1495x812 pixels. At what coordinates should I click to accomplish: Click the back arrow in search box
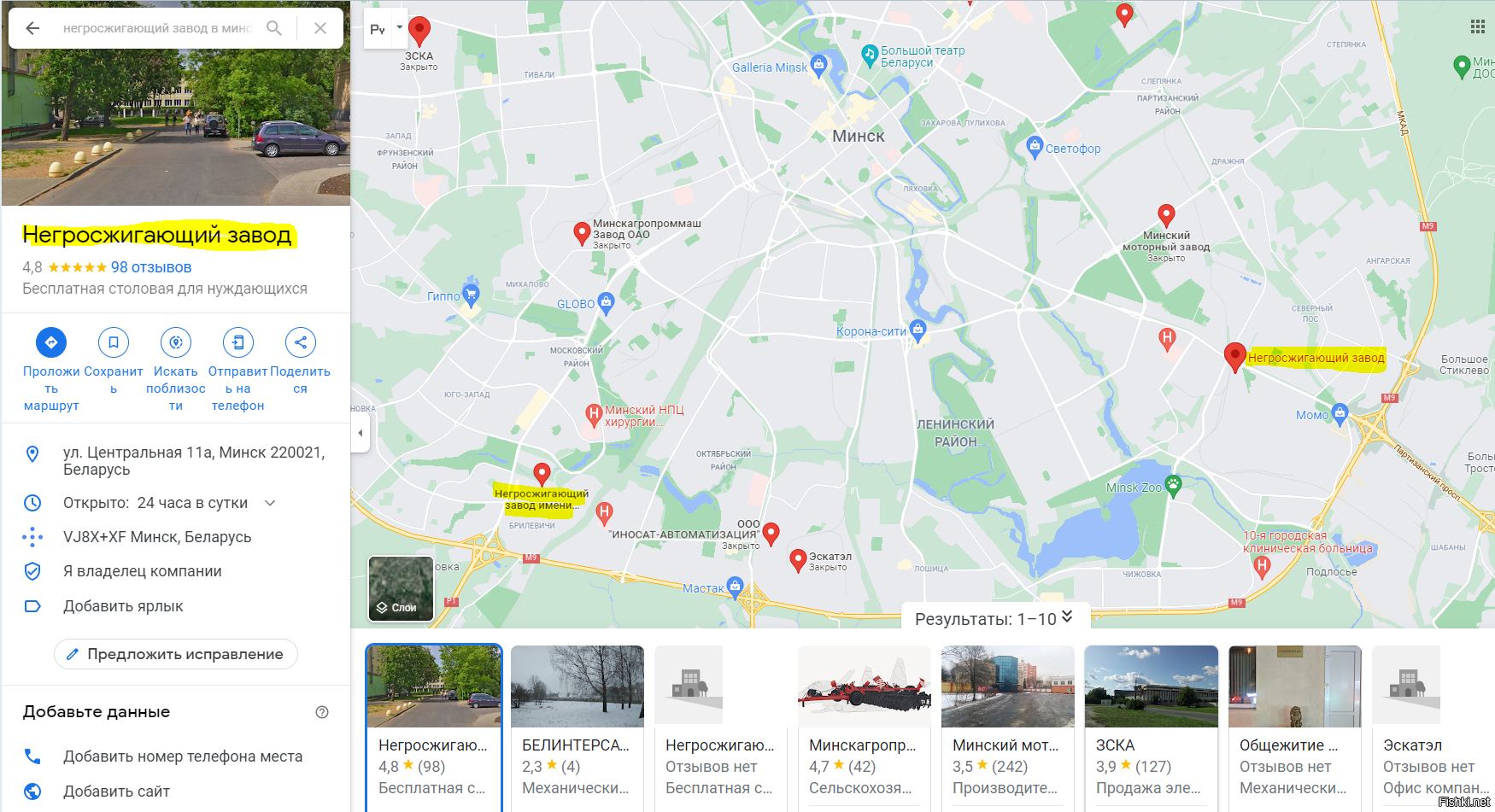32,28
